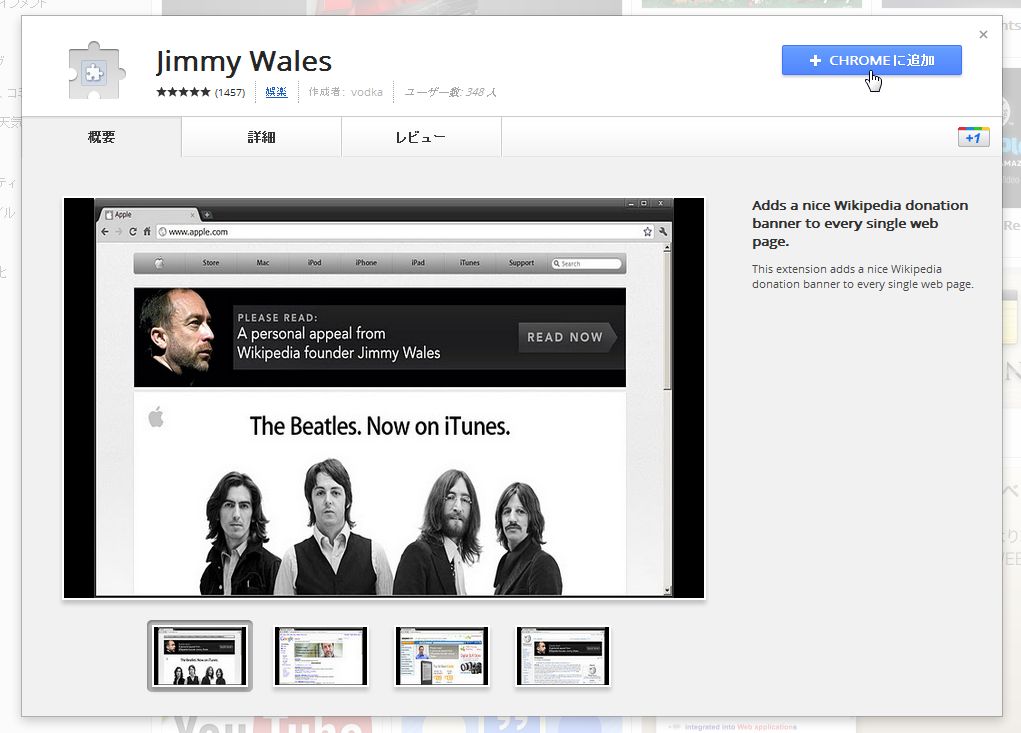Click the 'This extension adds a nice' paragraph
The height and width of the screenshot is (733, 1021).
pos(862,277)
